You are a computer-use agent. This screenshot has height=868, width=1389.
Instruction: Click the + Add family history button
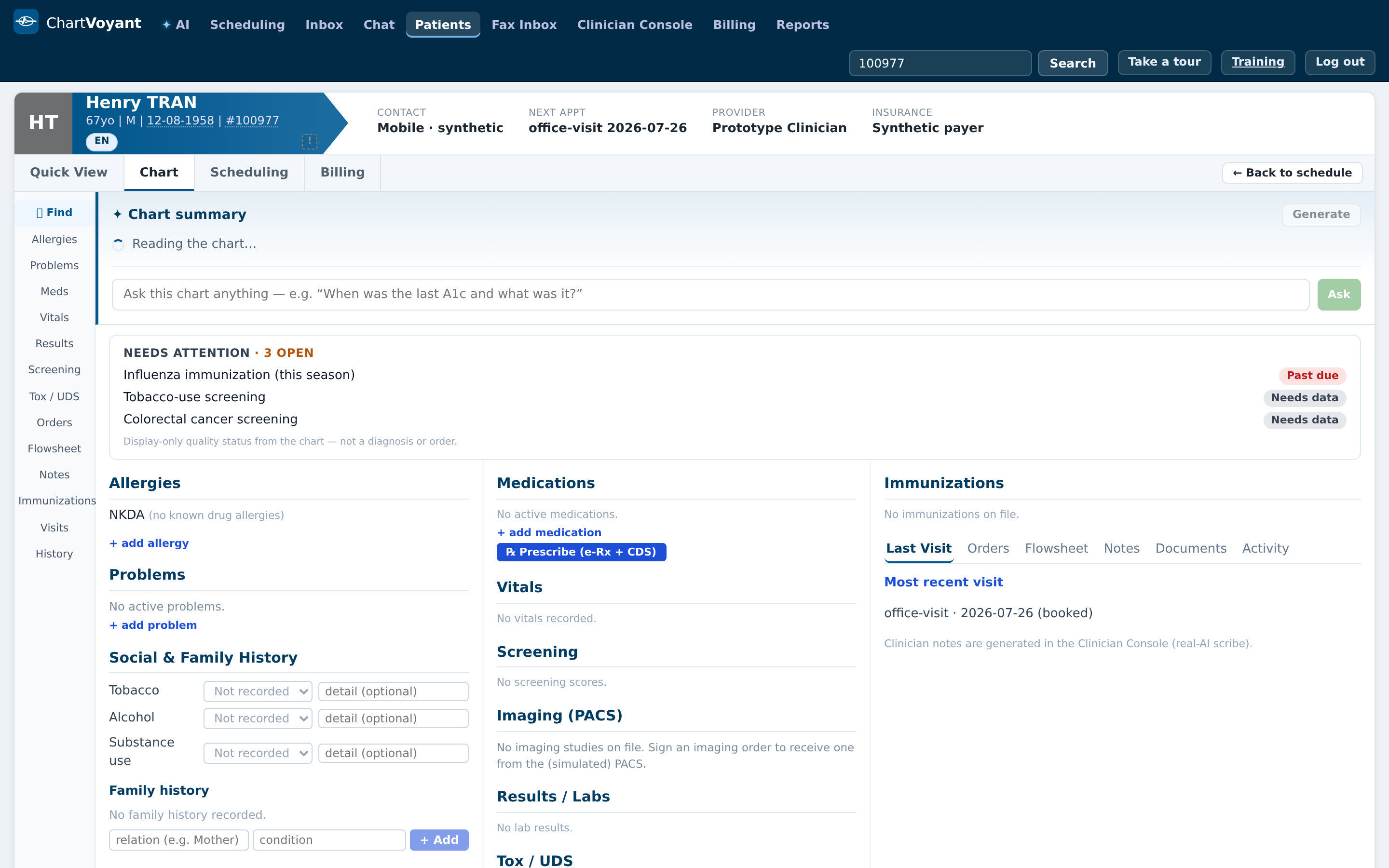(x=439, y=840)
